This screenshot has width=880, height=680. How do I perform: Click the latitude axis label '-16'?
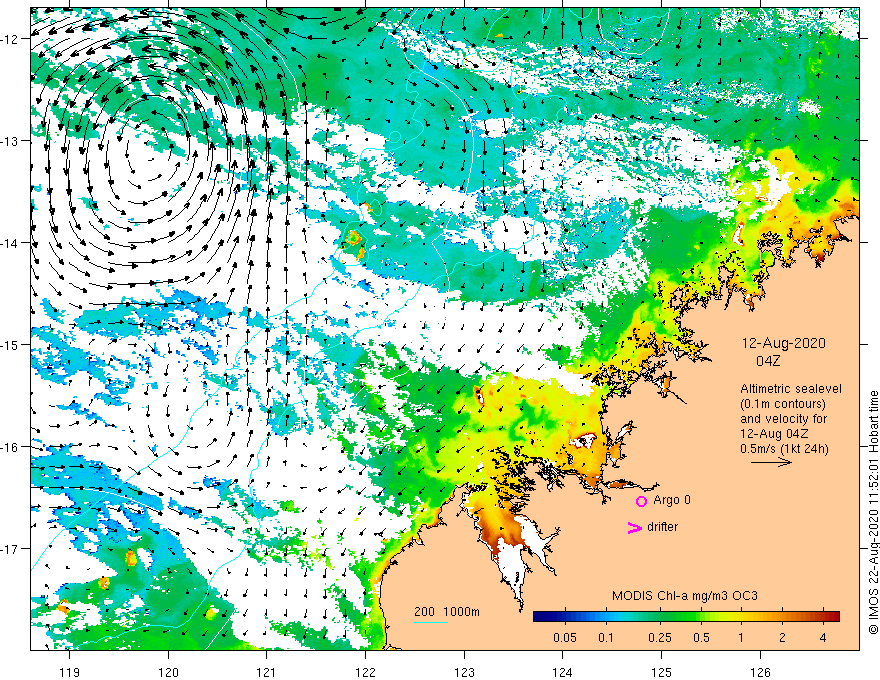[x=11, y=447]
